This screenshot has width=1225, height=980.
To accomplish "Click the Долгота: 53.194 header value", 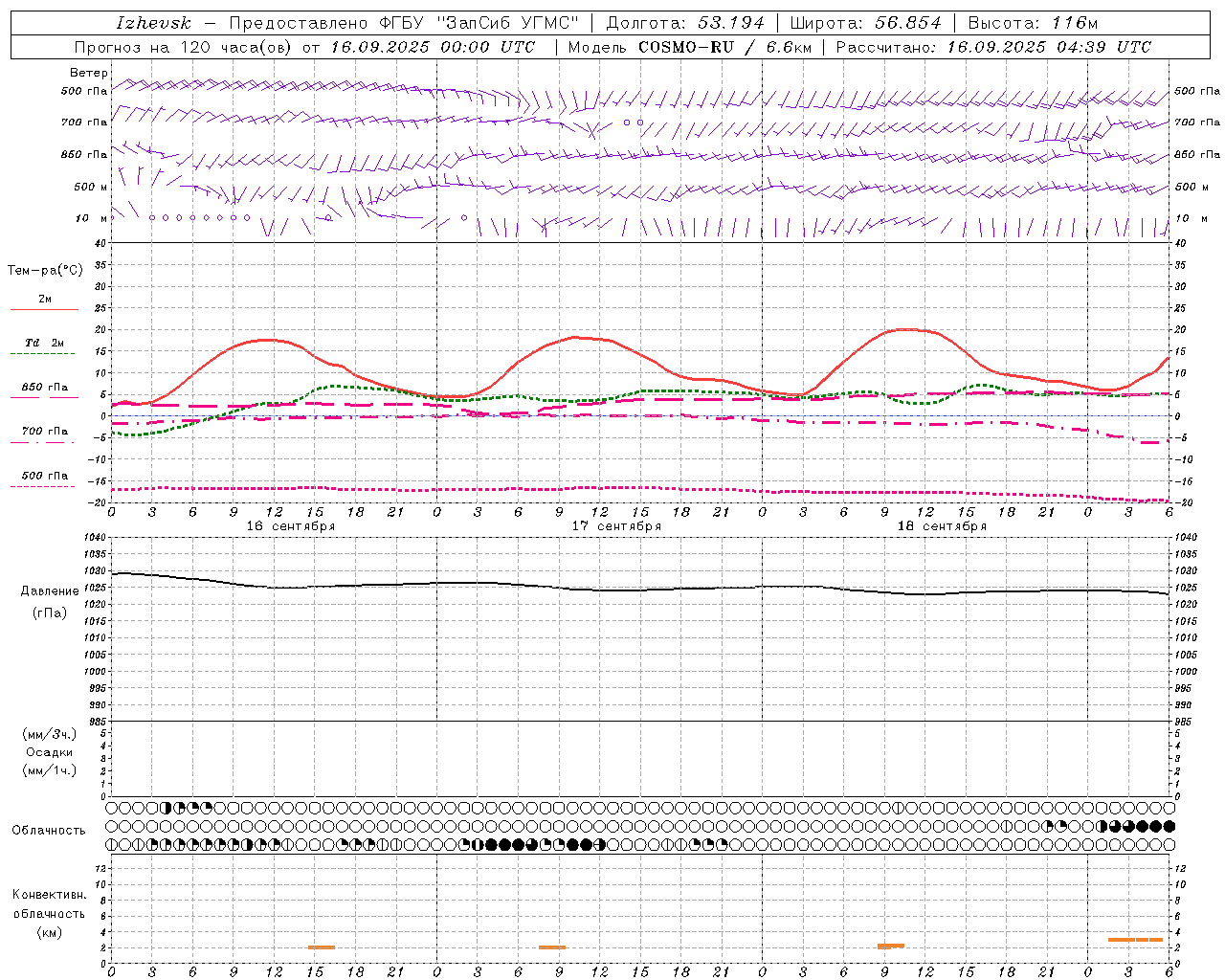I will (685, 23).
